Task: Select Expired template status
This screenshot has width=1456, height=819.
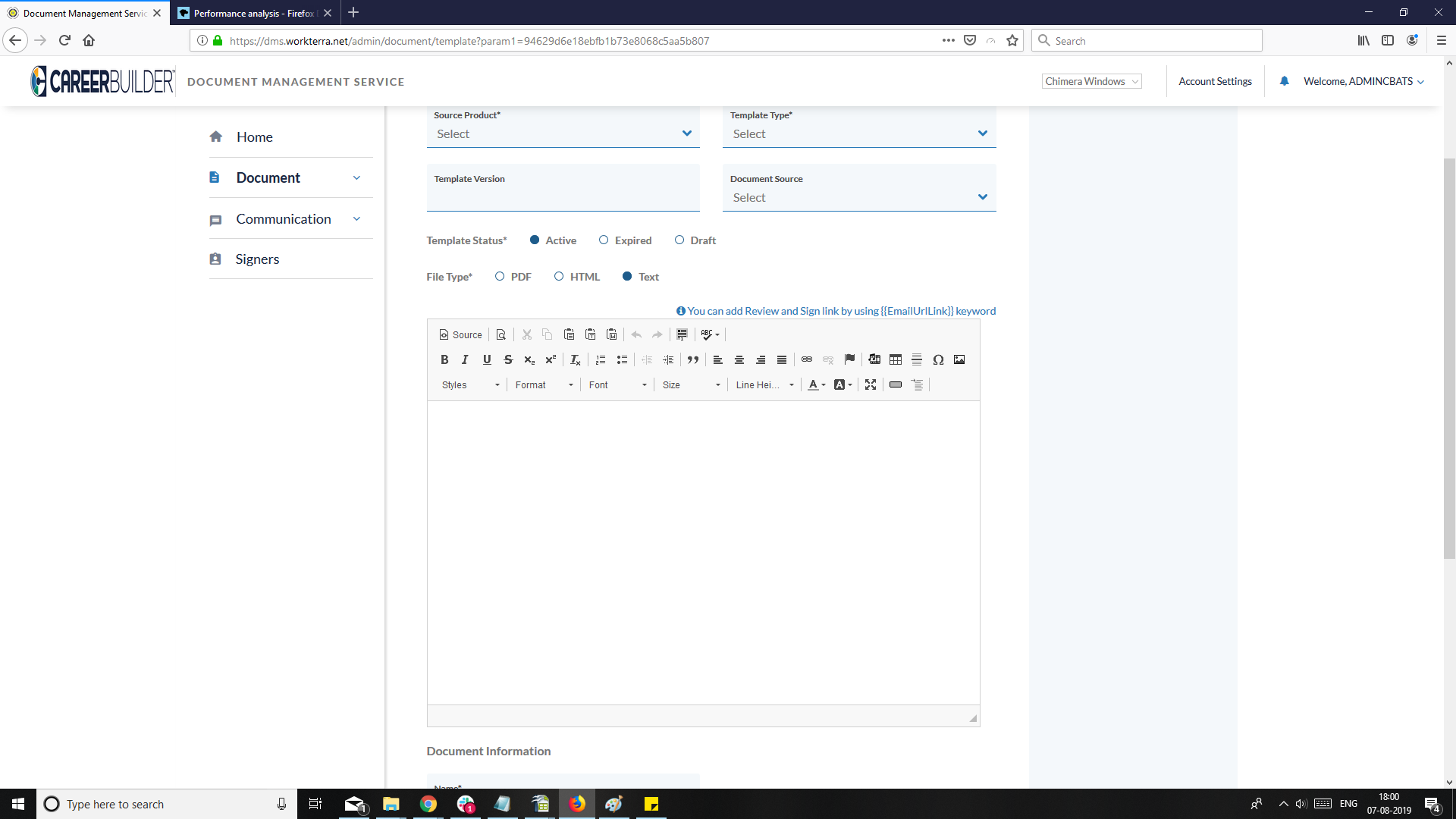Action: coord(604,240)
